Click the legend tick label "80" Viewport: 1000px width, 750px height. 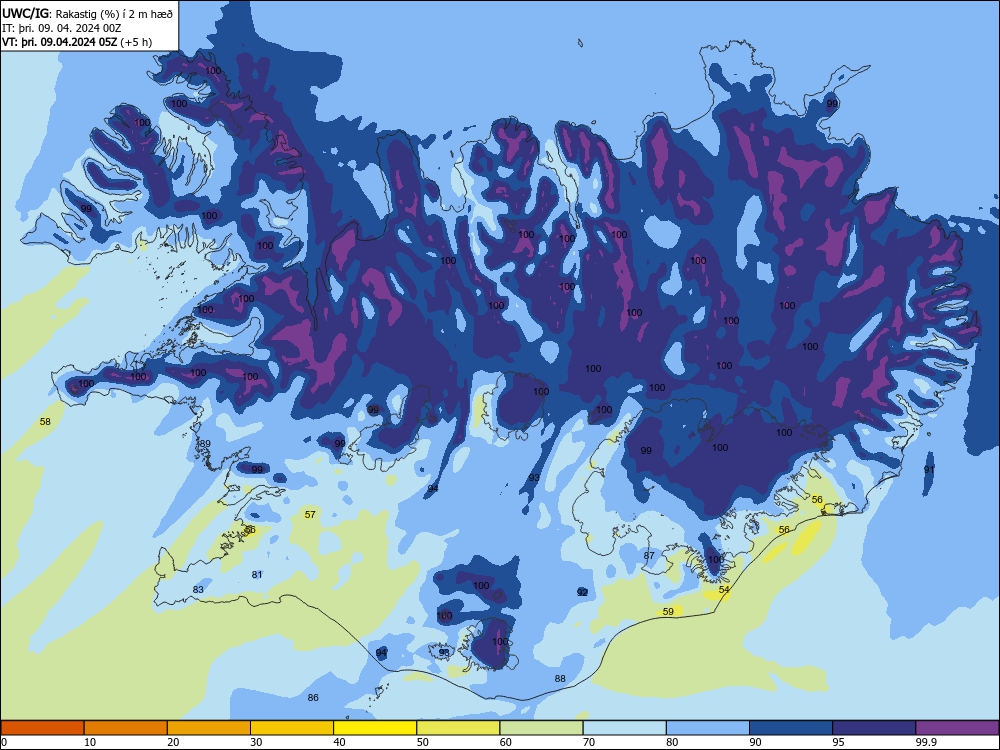click(x=672, y=742)
